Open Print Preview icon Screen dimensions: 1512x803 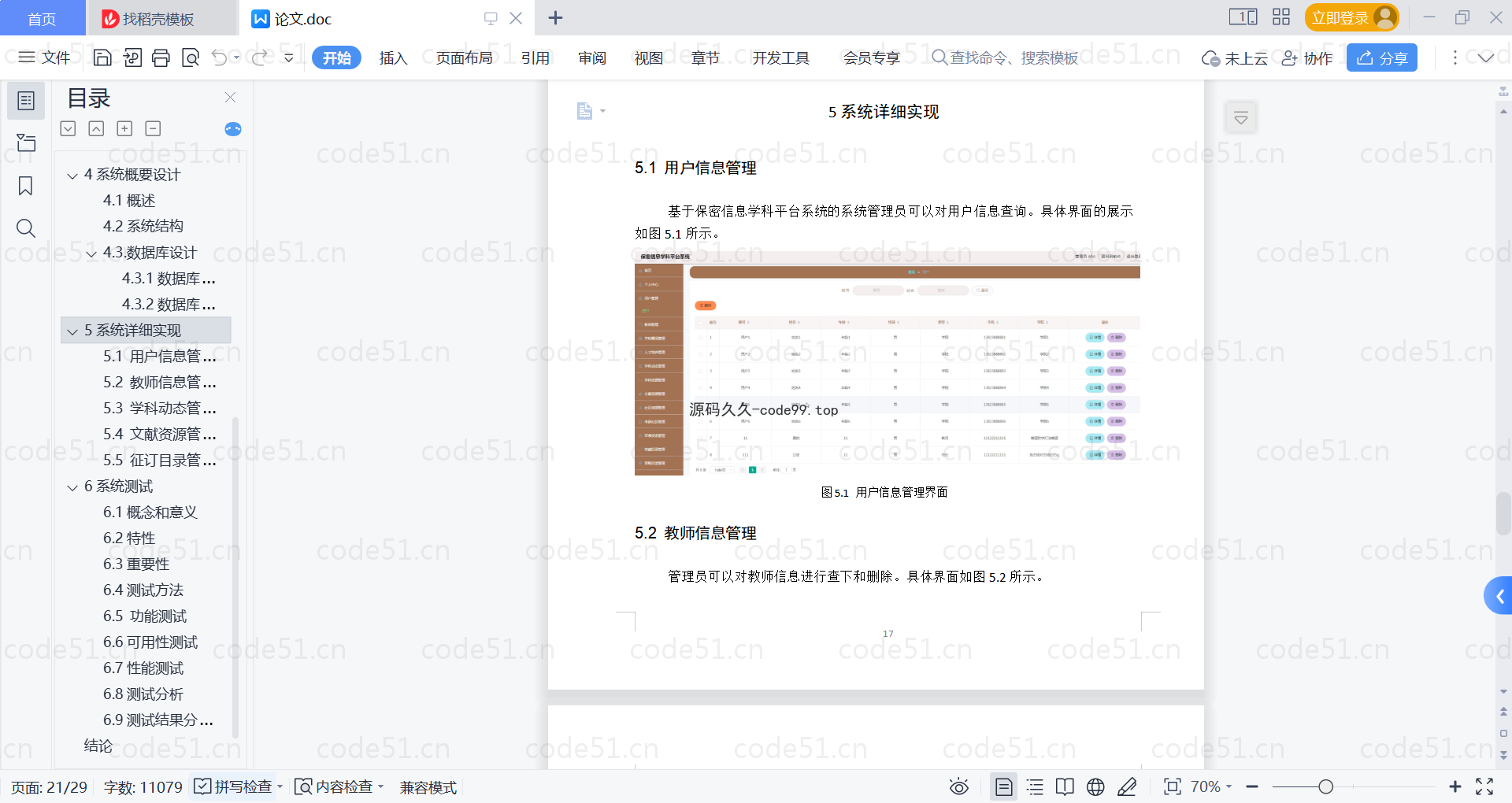[x=191, y=57]
